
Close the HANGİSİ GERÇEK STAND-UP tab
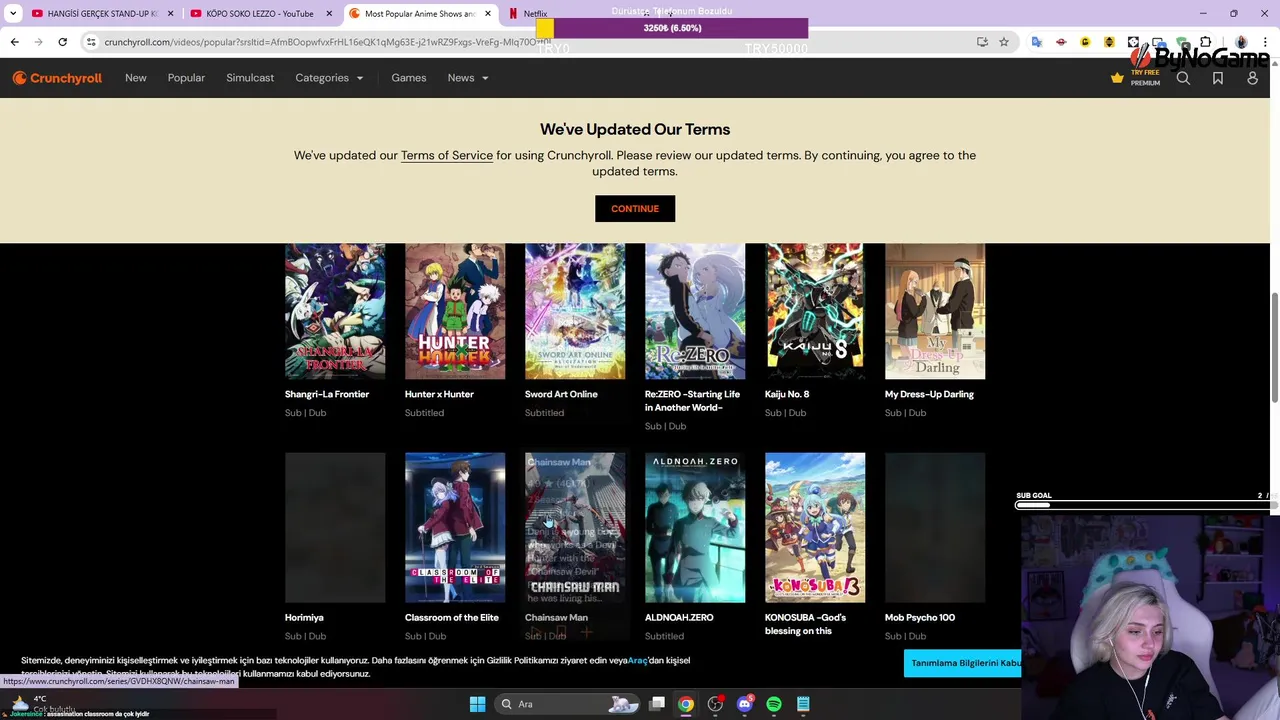tap(170, 14)
